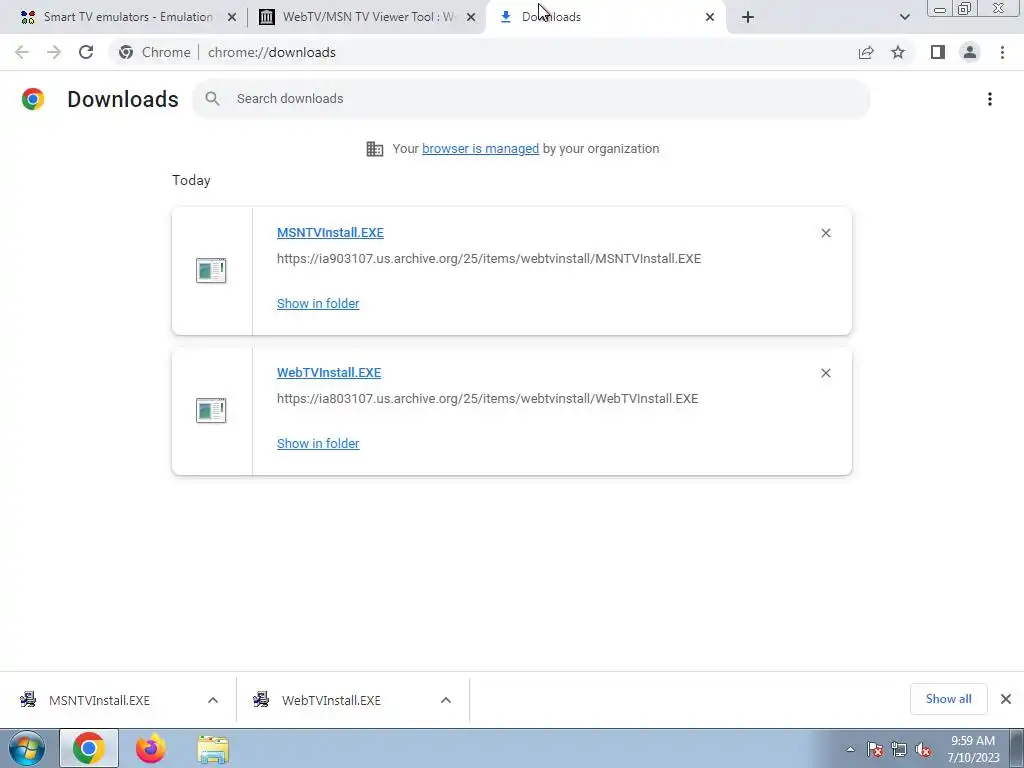Screen dimensions: 1024x768
Task: Open Firefox from the taskbar
Action: pos(151,749)
